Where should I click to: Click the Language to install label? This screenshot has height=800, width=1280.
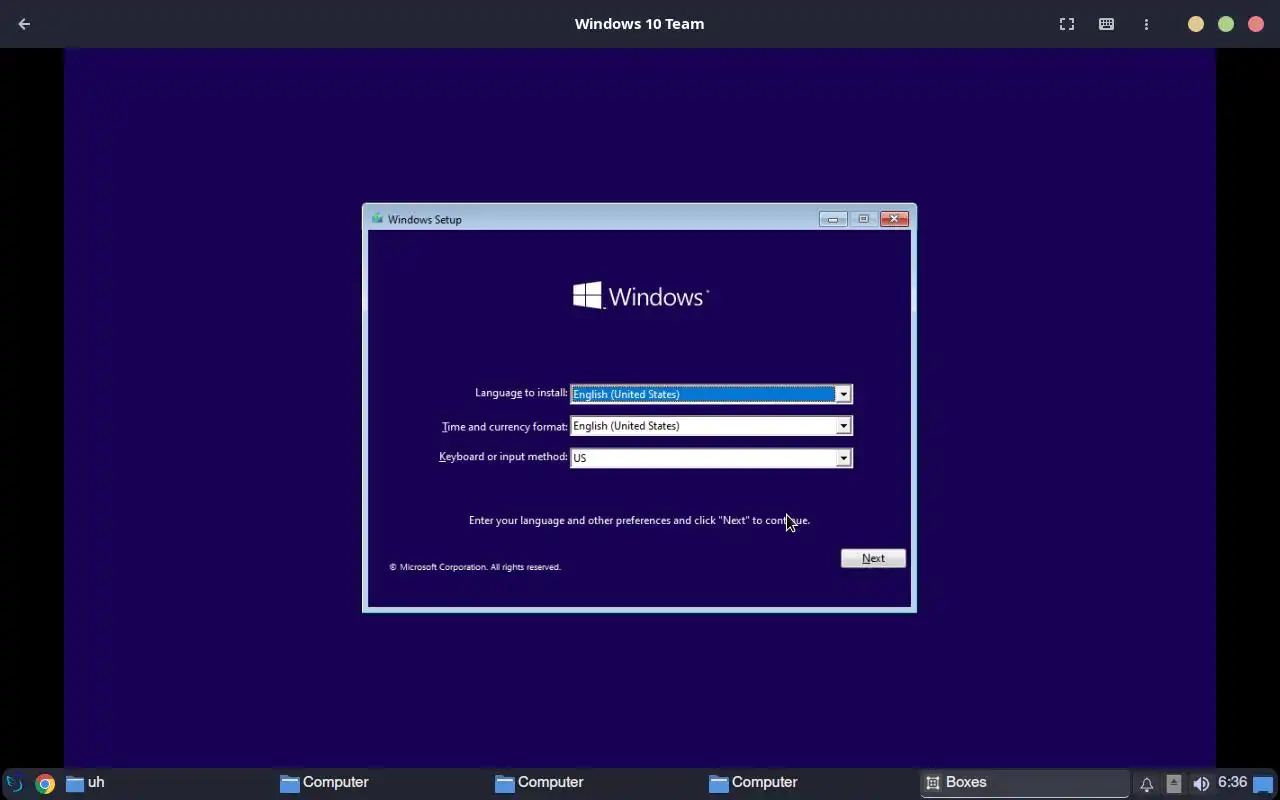click(x=521, y=393)
